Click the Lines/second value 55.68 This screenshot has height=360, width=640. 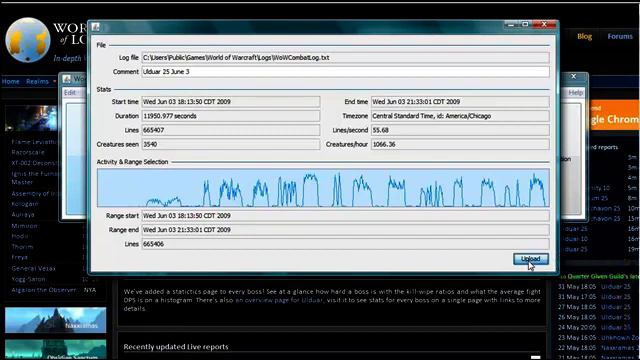pyautogui.click(x=460, y=130)
